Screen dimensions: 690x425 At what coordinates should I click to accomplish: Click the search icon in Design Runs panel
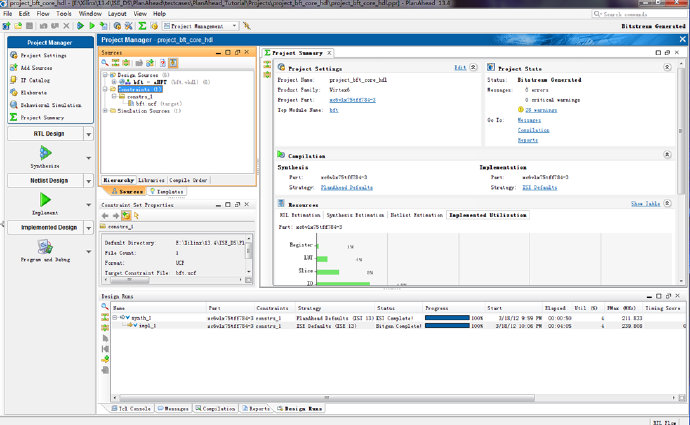click(x=105, y=307)
